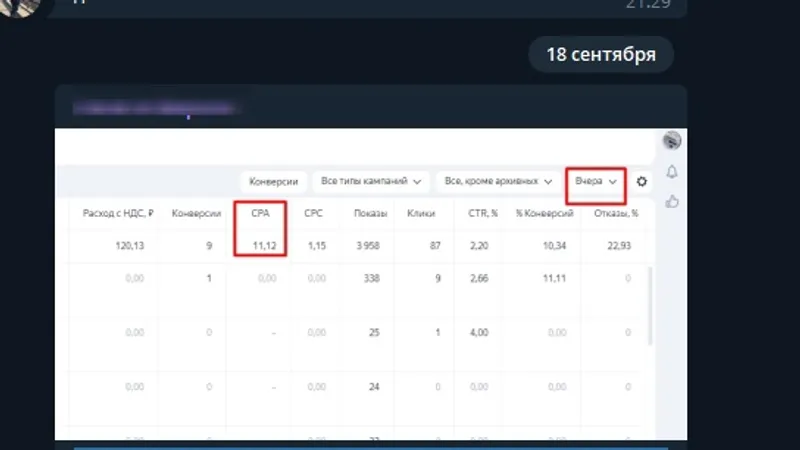This screenshot has width=800, height=450.
Task: Select CTR value 4,00
Action: 479,333
